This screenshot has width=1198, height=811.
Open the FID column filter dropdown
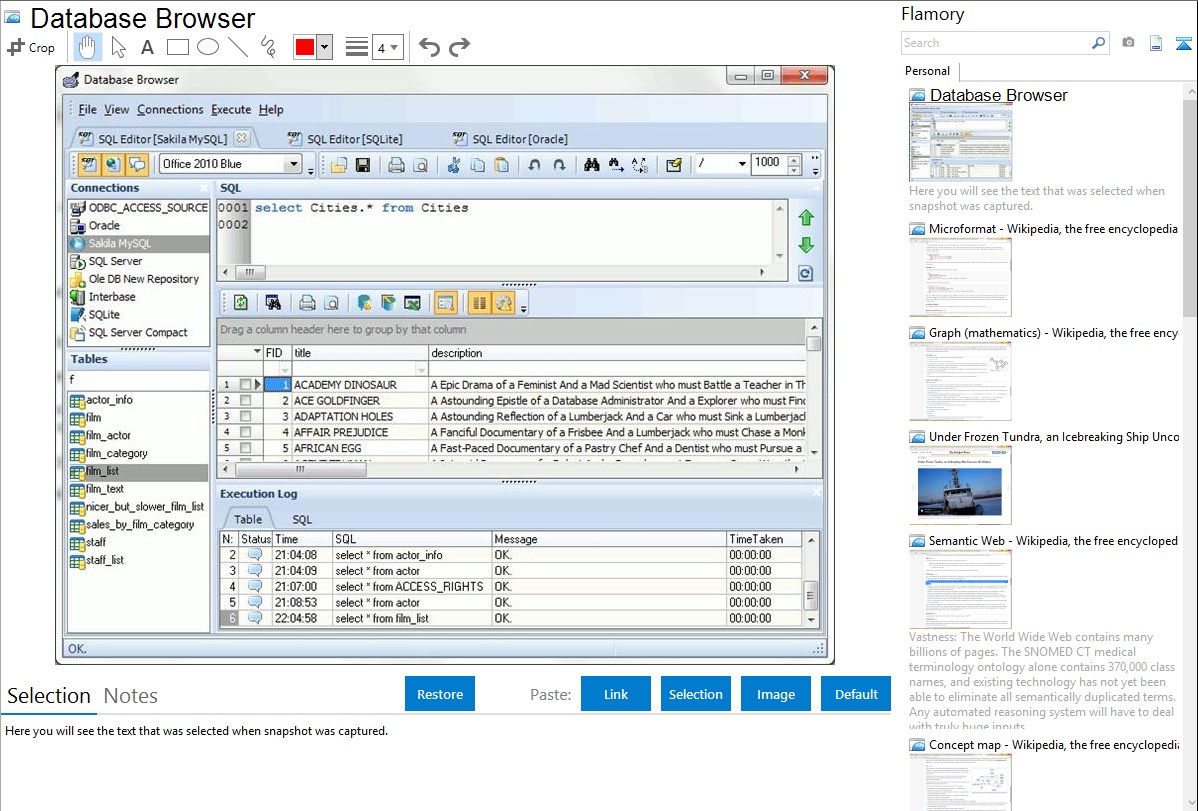coord(284,369)
